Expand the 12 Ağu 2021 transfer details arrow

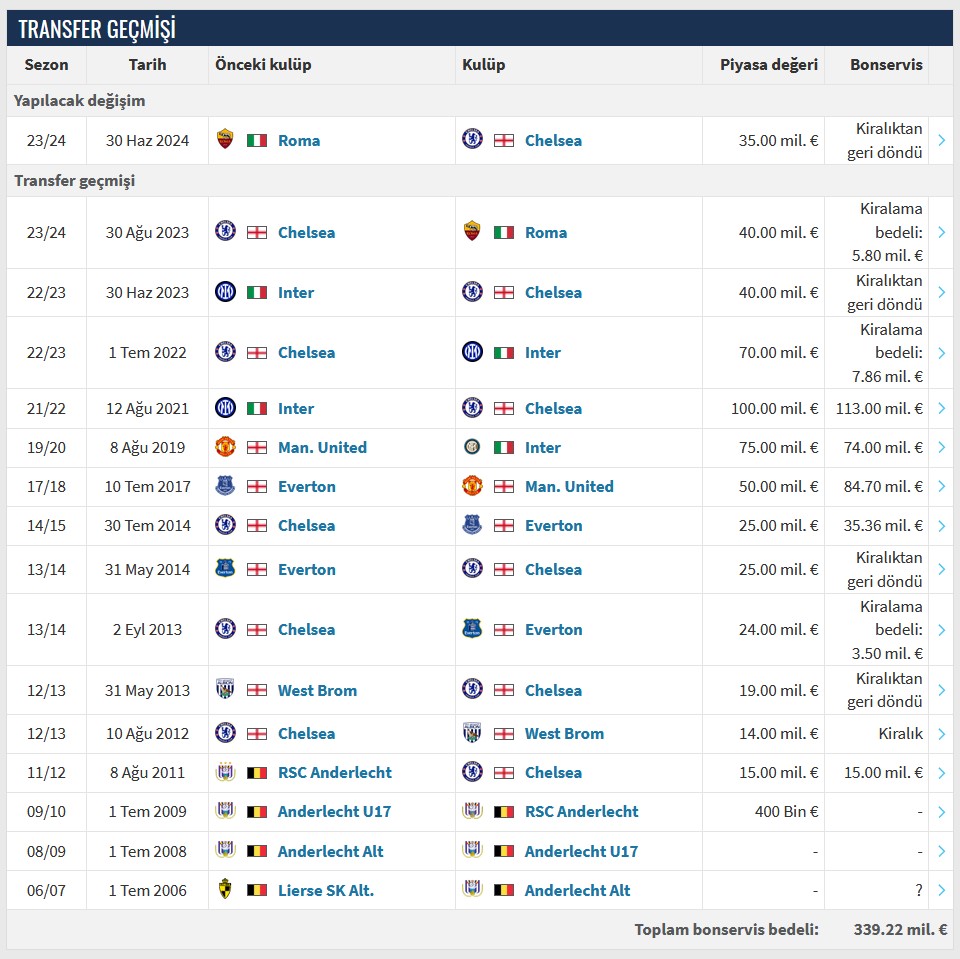[x=941, y=408]
